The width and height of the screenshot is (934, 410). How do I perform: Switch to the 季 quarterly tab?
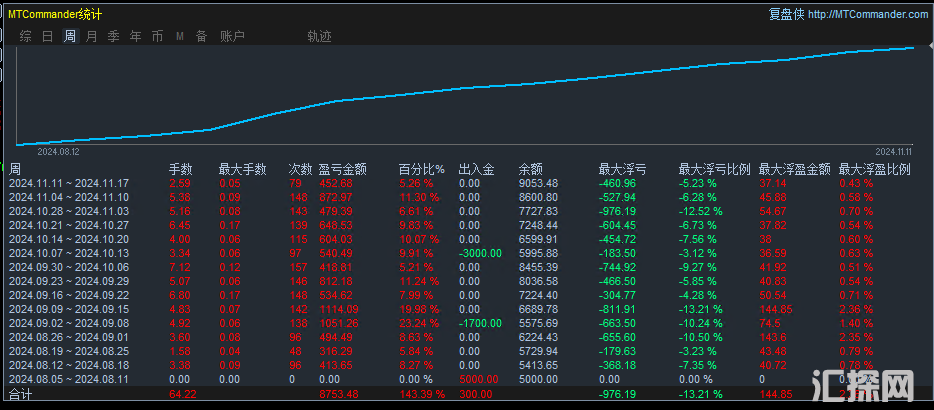pyautogui.click(x=114, y=36)
